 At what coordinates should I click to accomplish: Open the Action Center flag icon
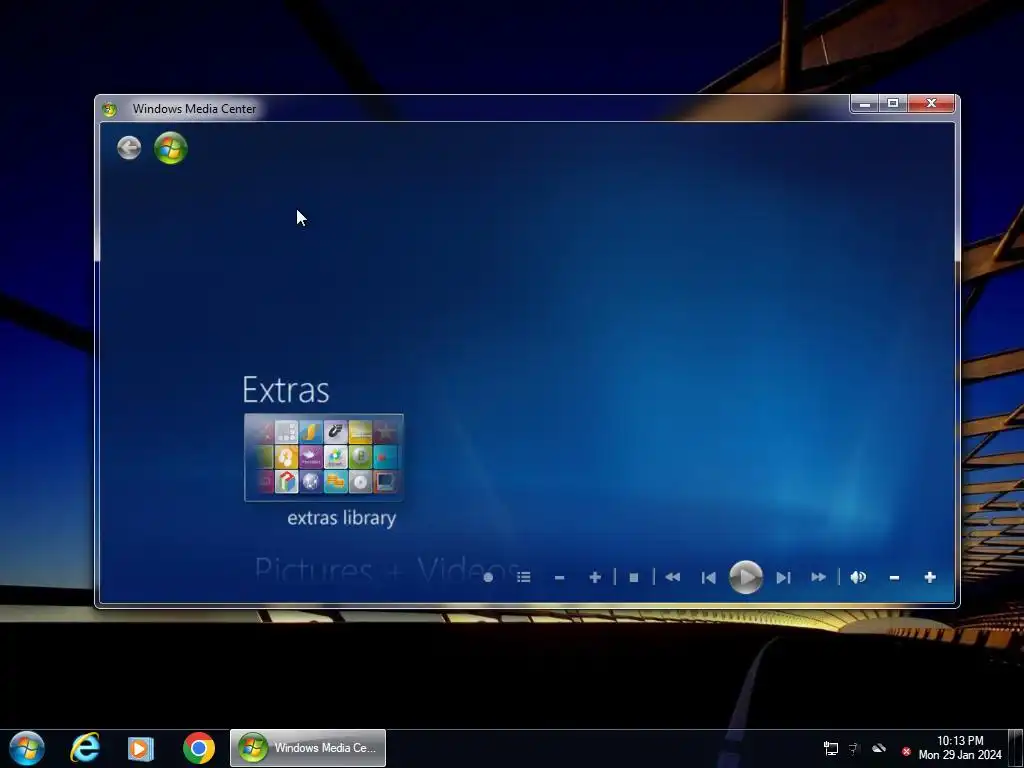point(854,748)
